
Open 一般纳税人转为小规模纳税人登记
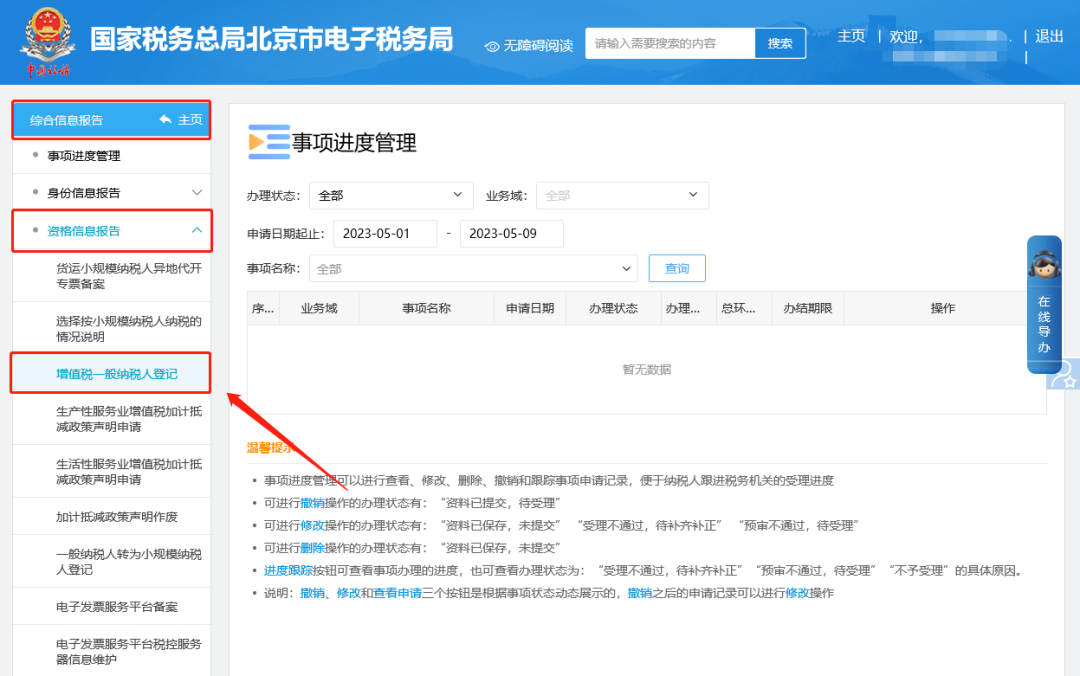point(128,562)
